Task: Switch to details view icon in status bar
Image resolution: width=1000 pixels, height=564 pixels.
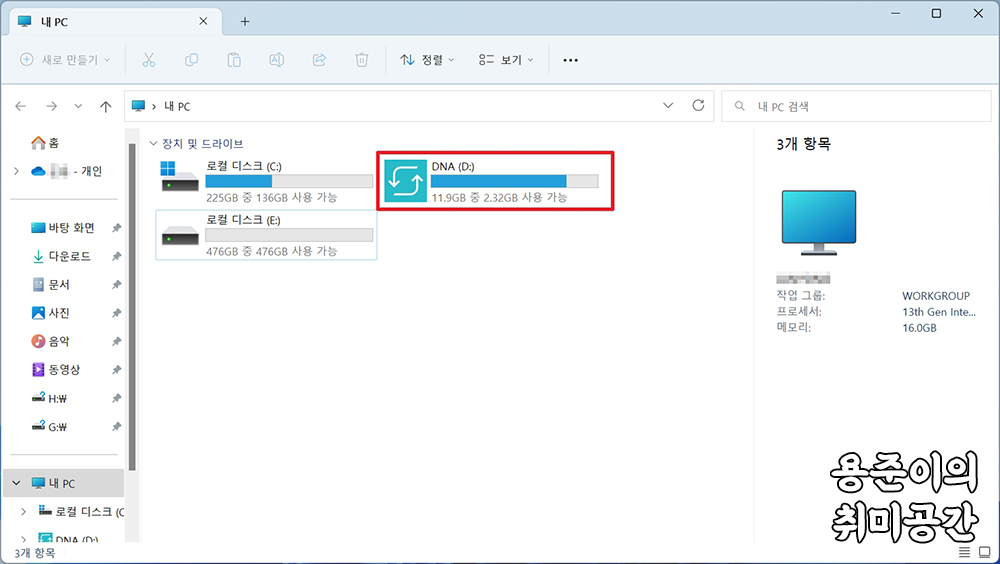Action: point(964,552)
